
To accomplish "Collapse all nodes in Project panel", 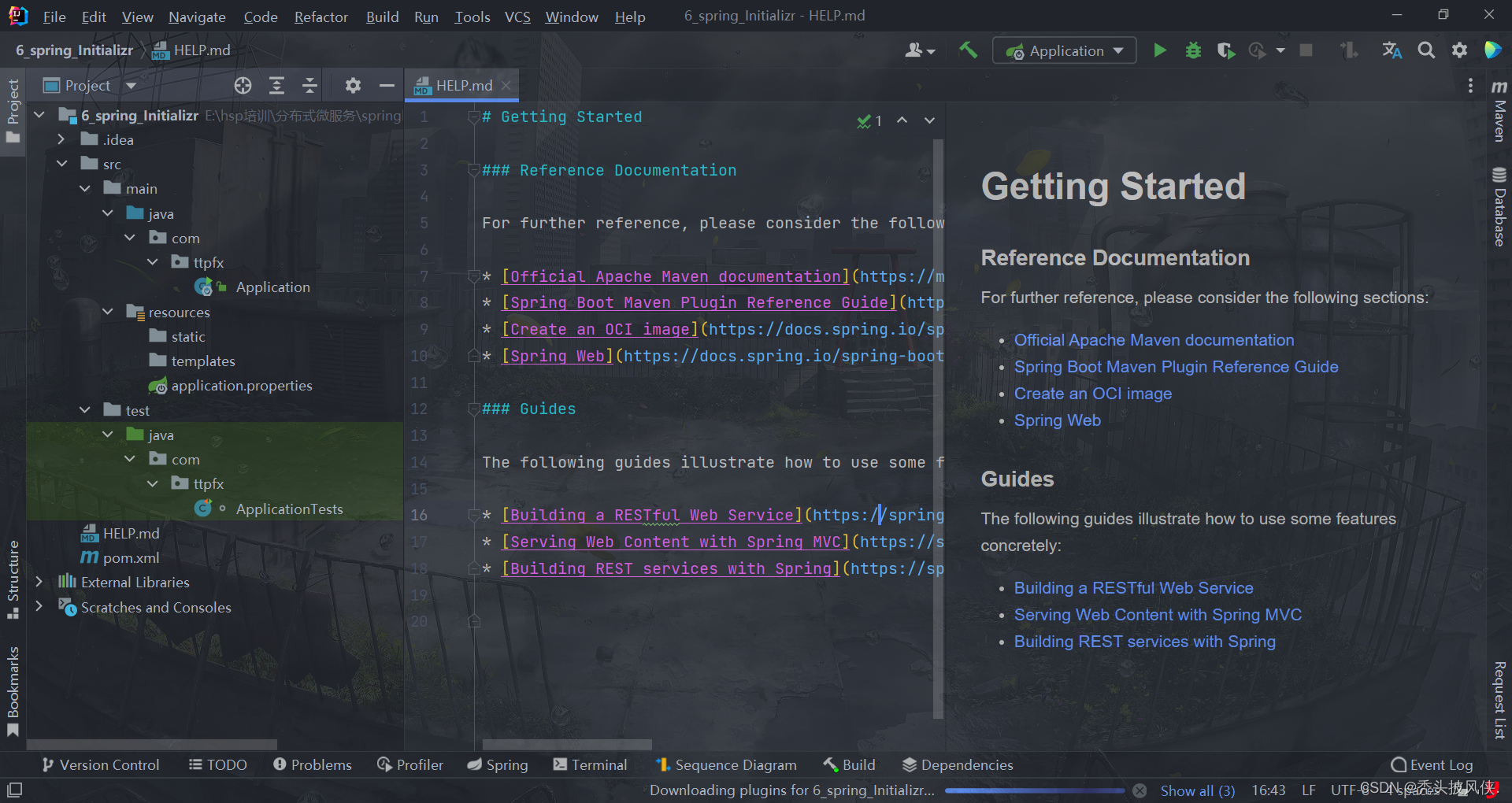I will click(x=309, y=85).
